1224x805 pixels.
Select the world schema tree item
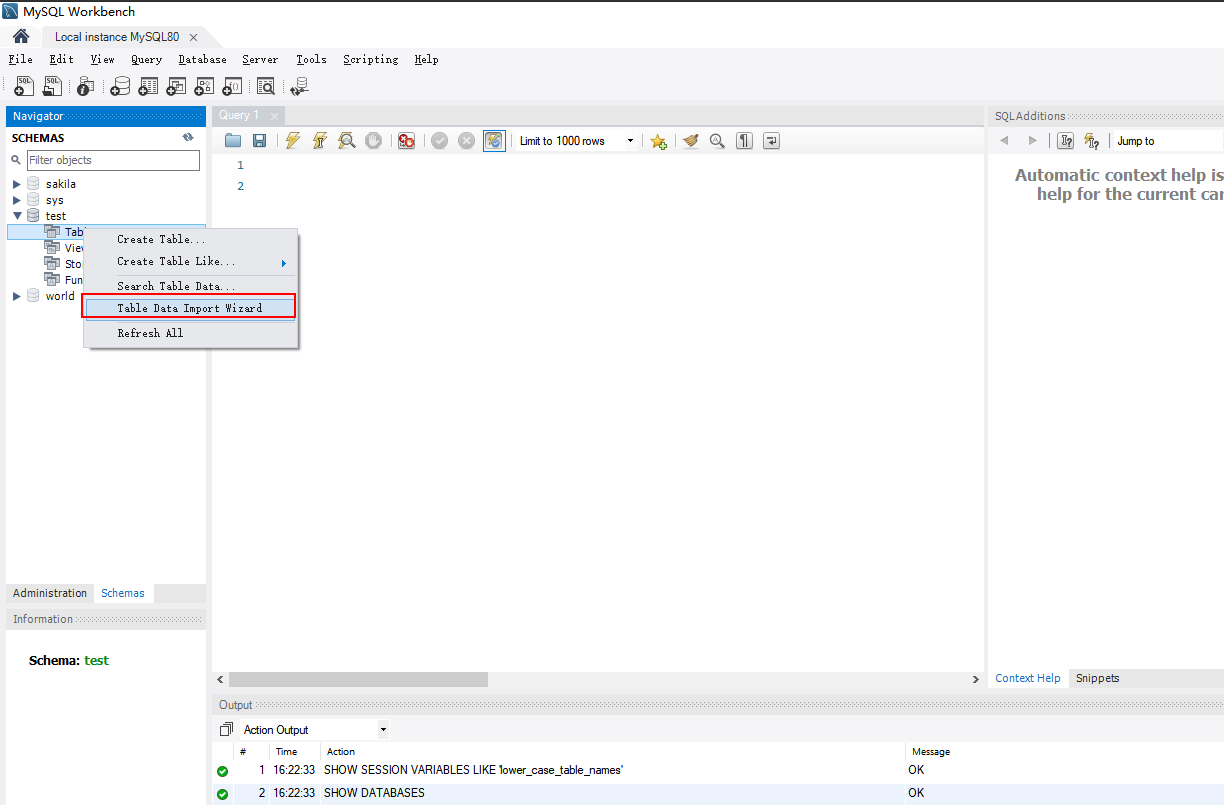point(60,296)
